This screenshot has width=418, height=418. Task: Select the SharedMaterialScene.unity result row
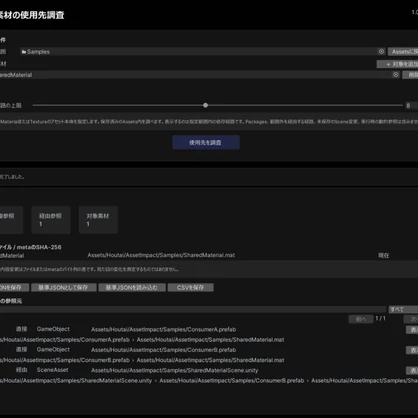click(209, 370)
